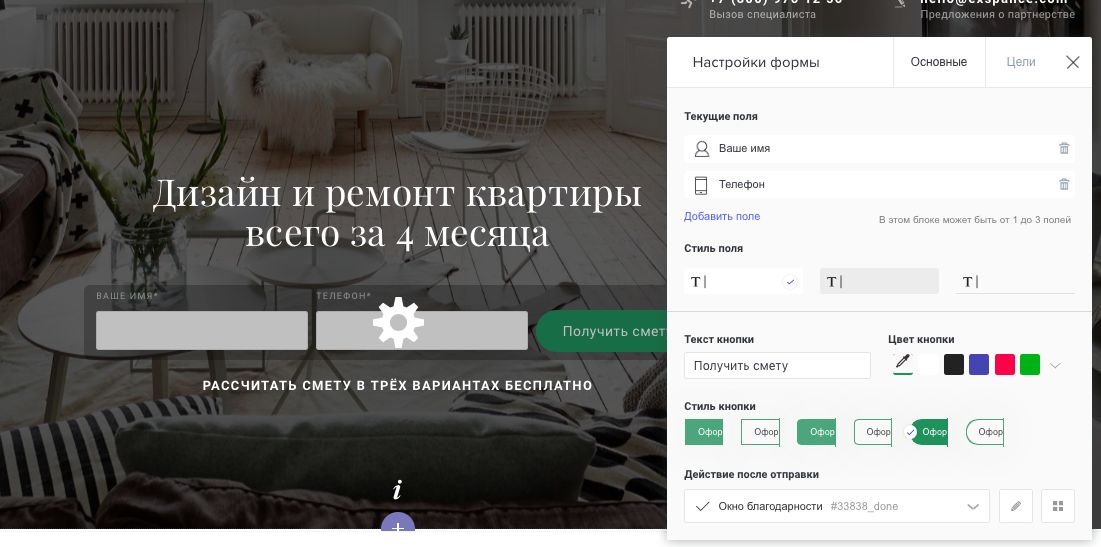Click the Получить смету green button on the page

coord(601,331)
